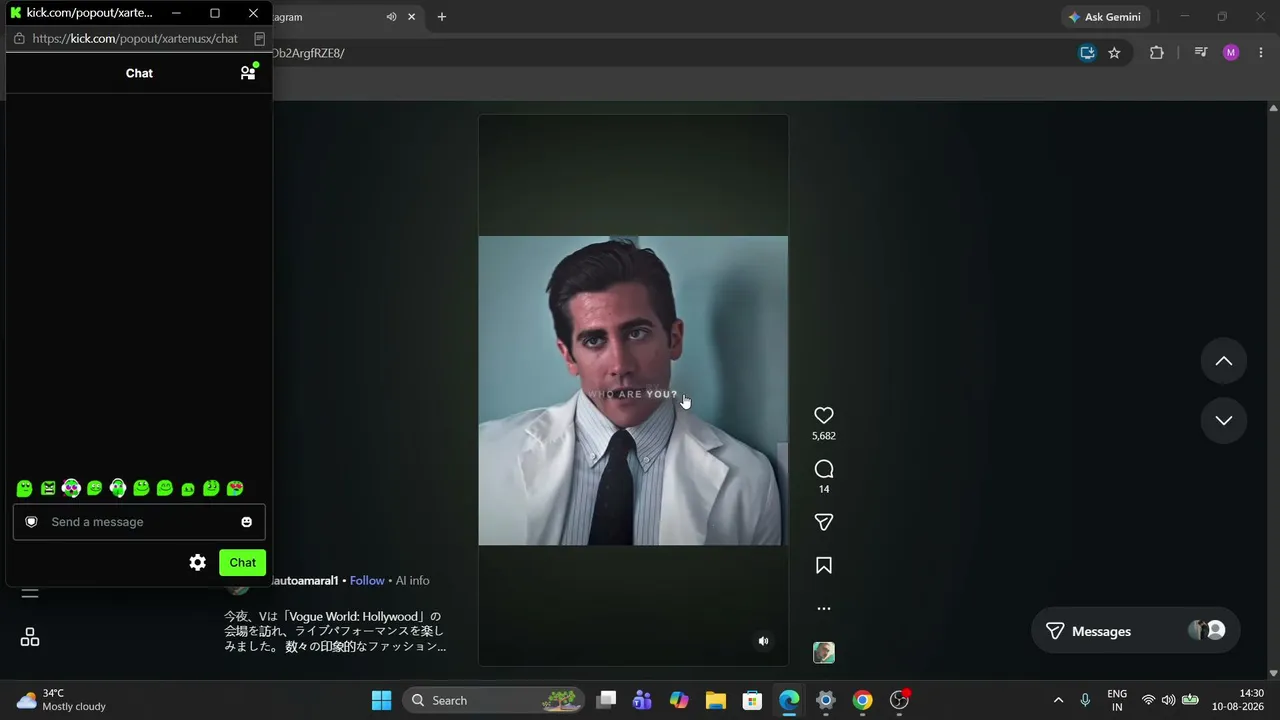
Task: Click the Instagram hamburger menu icon
Action: click(30, 593)
